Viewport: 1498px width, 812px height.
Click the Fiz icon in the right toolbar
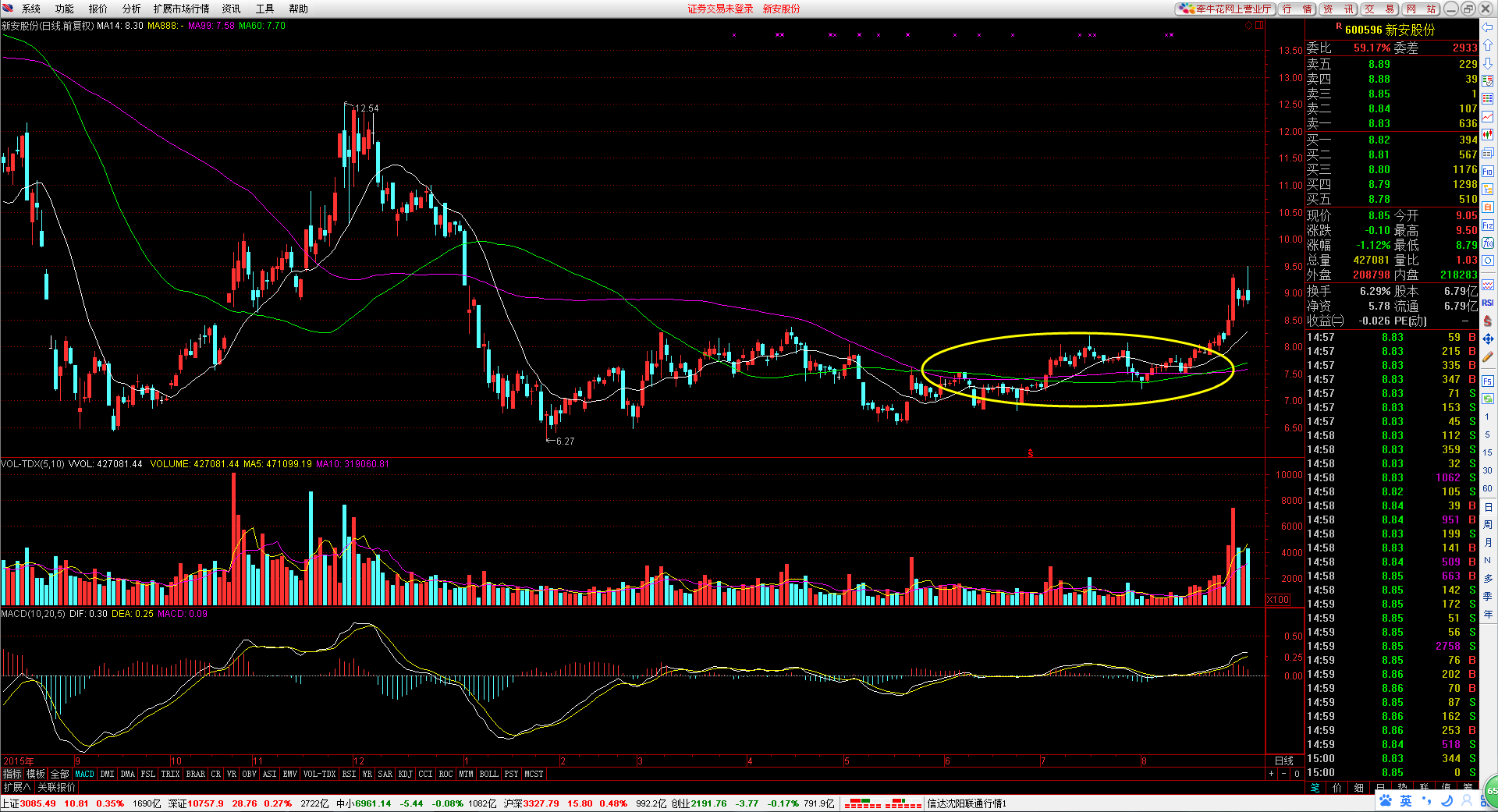pos(1488,225)
